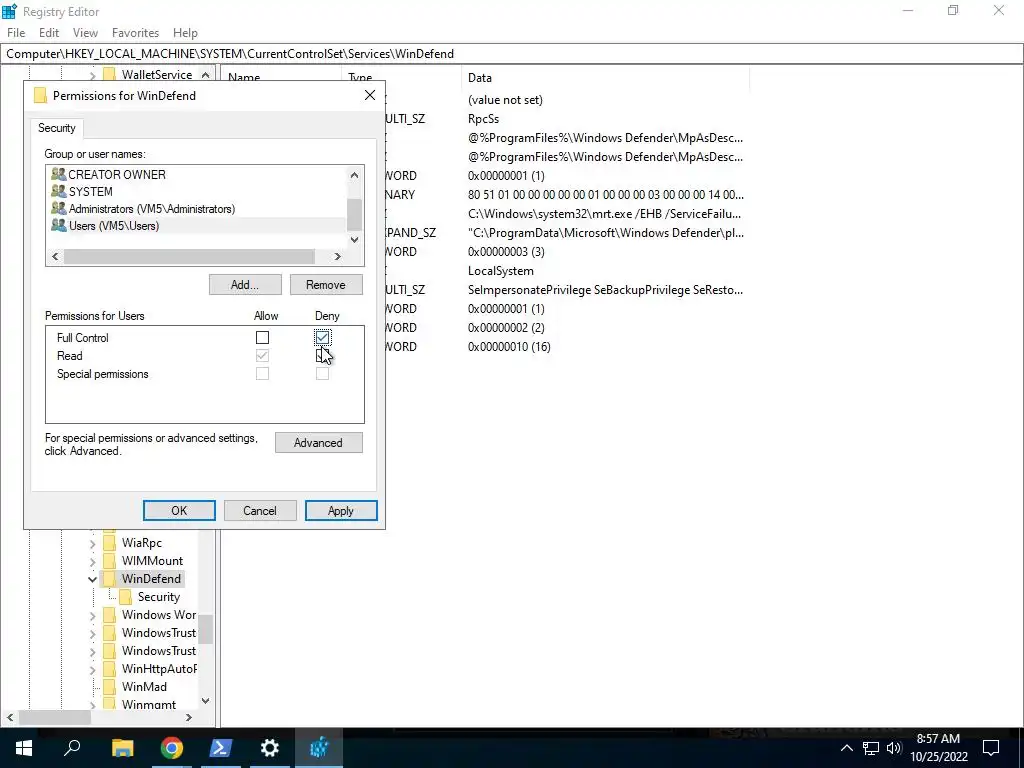Click Deny checkbox for Special permissions
The image size is (1024, 768).
[322, 374]
